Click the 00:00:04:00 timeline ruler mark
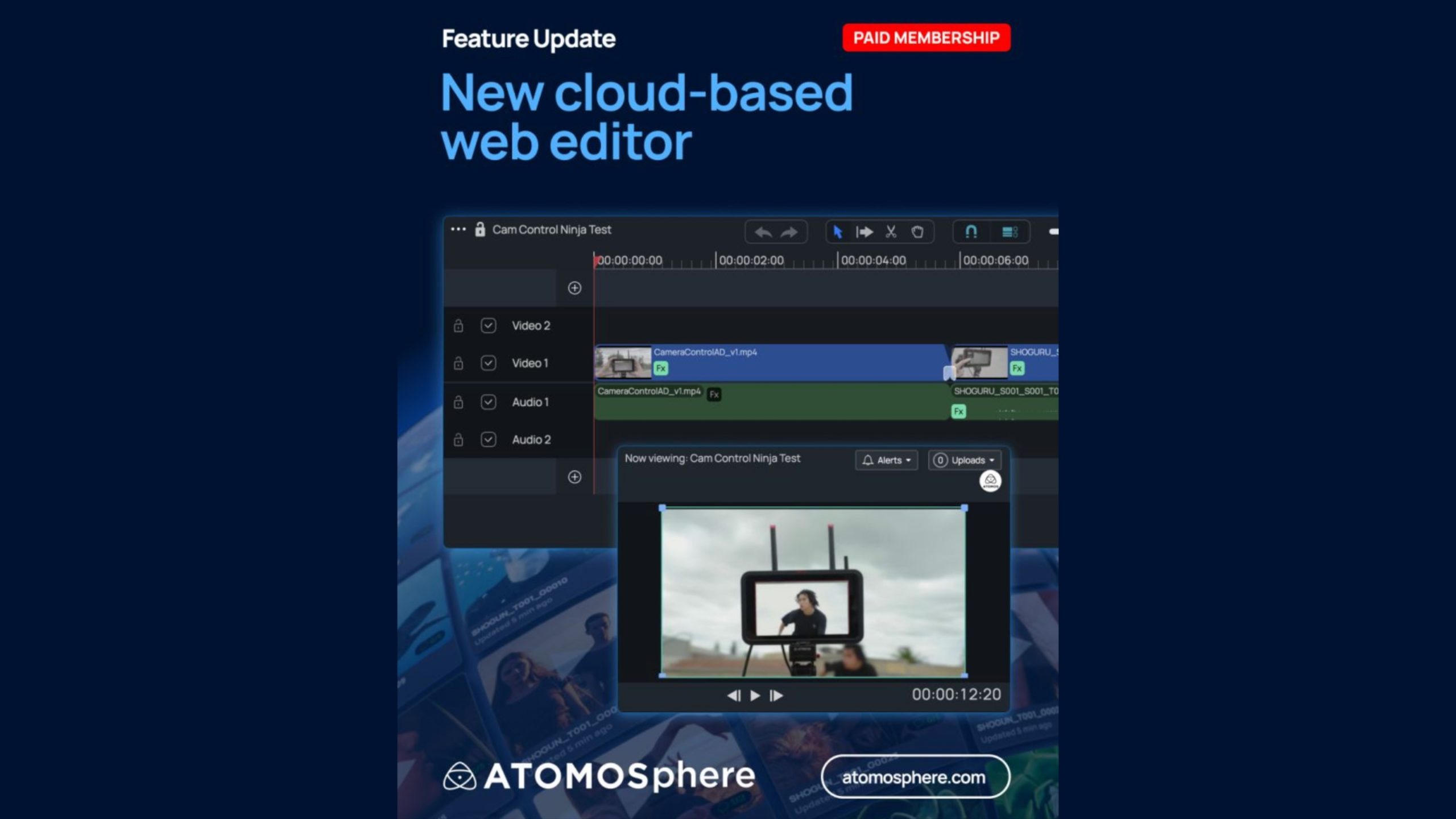 click(x=872, y=260)
